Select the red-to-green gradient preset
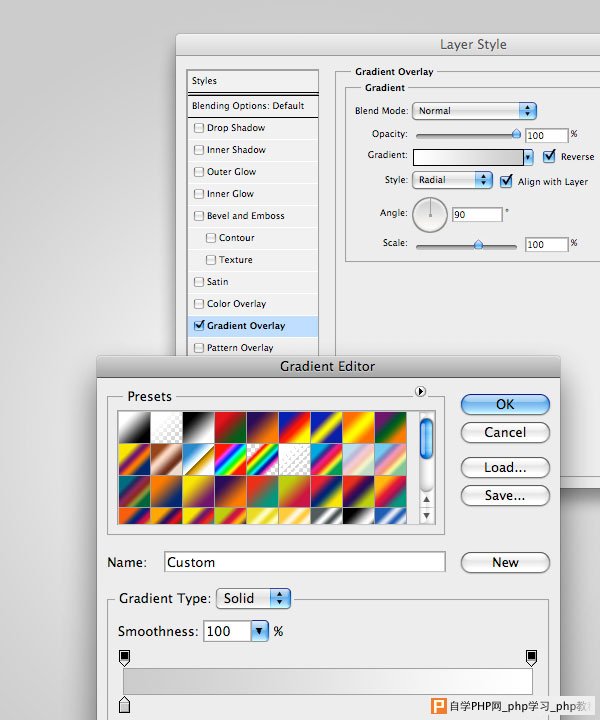Screen dimensions: 600x720 point(230,428)
